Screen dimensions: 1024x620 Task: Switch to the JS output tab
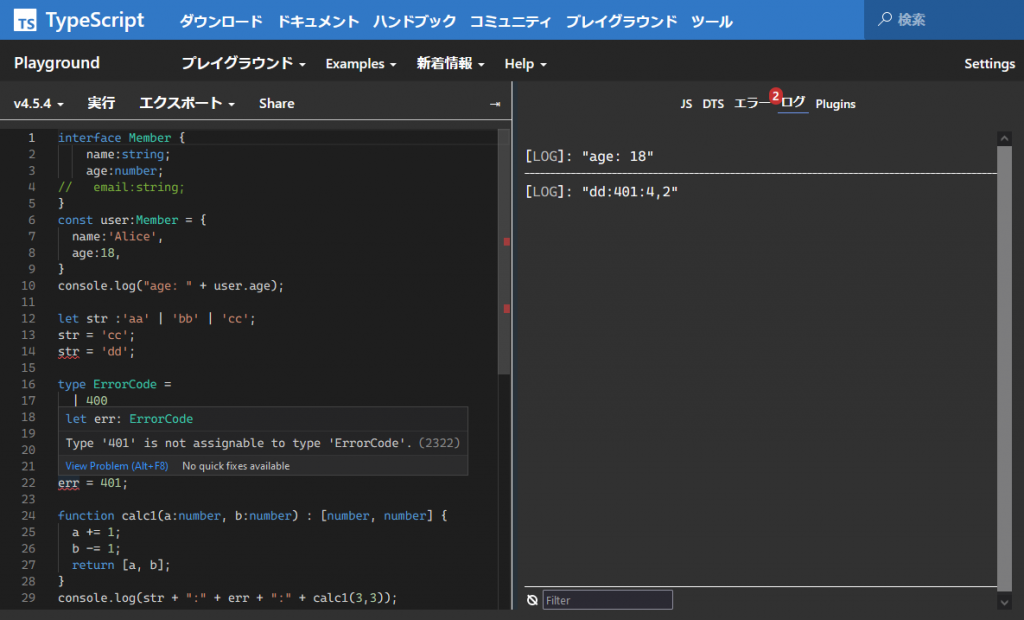tap(686, 103)
